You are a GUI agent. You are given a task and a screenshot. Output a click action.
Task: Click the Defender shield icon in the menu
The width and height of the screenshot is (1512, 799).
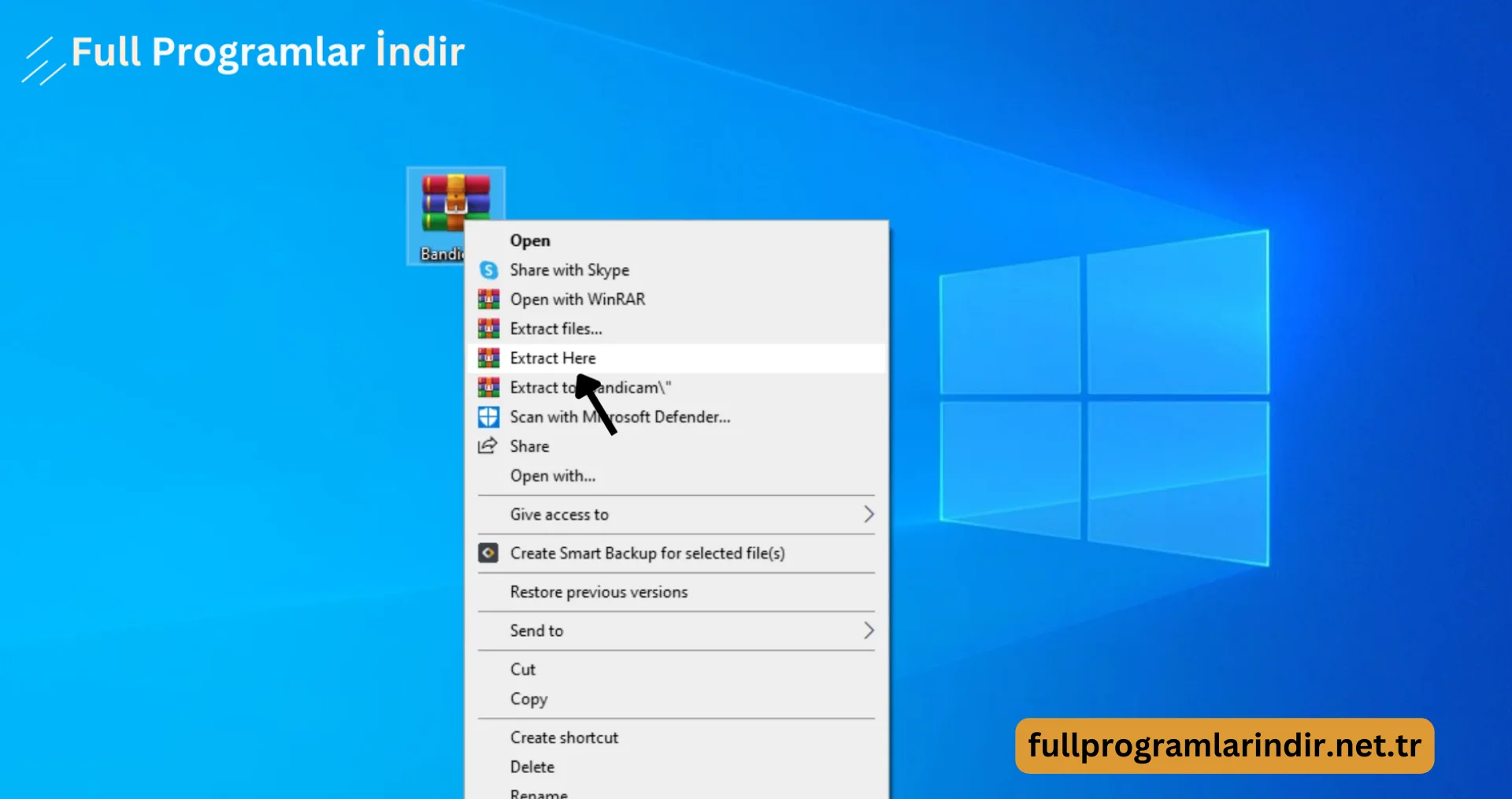point(488,417)
